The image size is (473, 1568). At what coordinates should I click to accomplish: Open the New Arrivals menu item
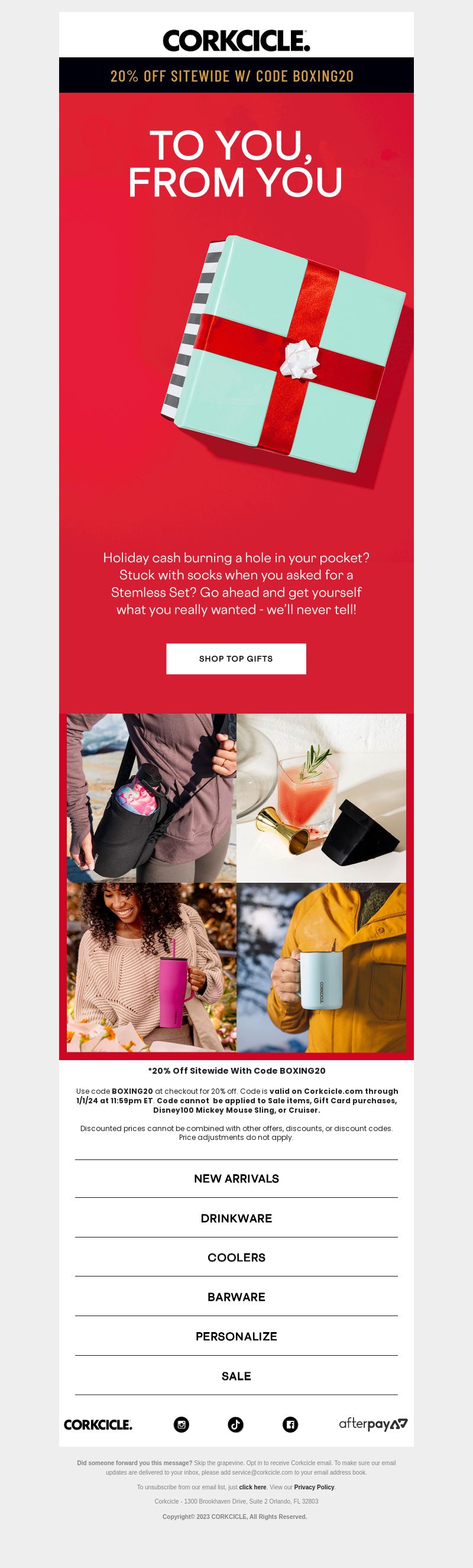coord(236,1178)
